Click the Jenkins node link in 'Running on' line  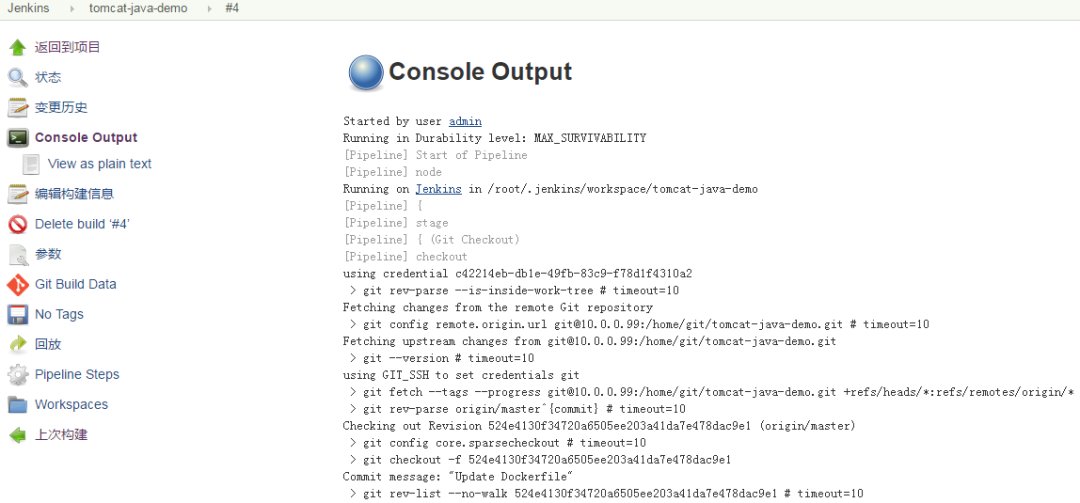(438, 189)
